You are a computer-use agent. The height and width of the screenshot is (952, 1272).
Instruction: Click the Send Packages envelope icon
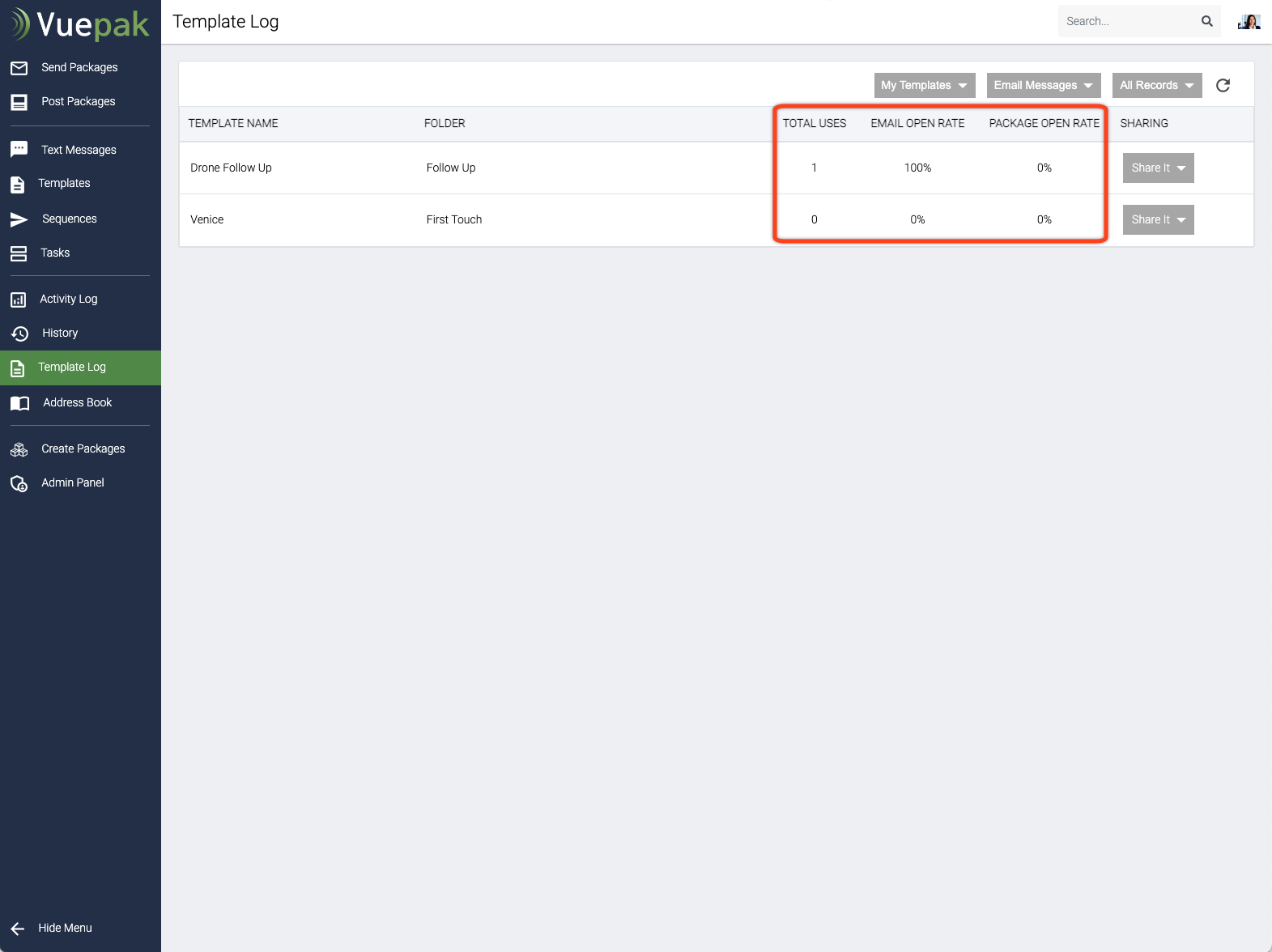coord(19,68)
